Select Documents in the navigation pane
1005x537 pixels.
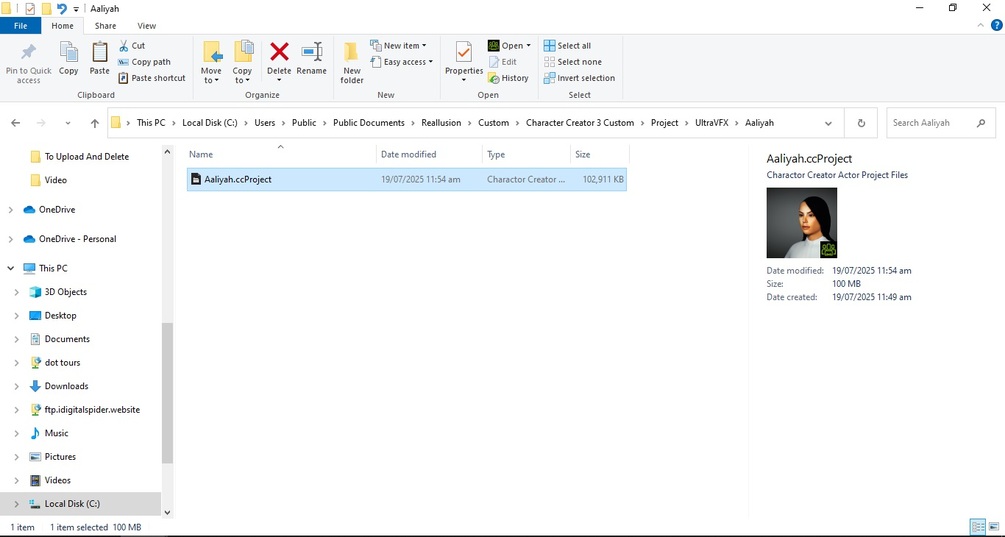tap(67, 339)
